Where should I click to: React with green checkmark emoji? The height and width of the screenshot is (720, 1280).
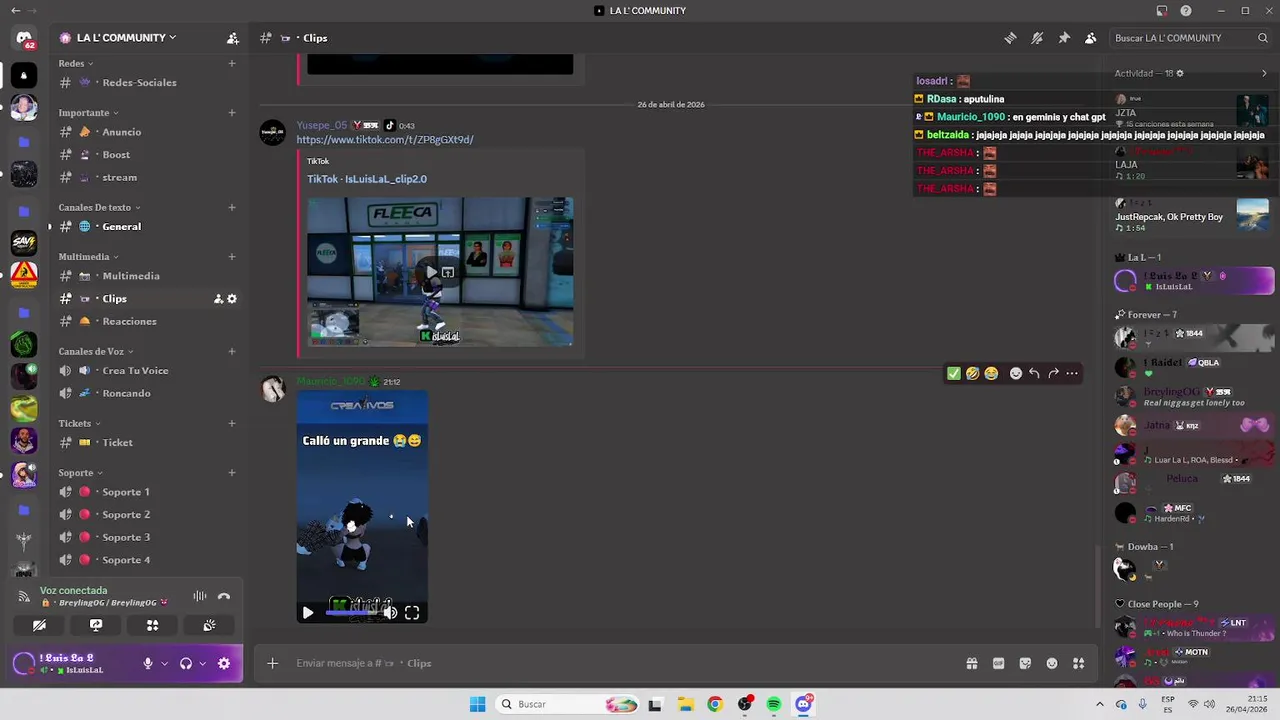point(954,373)
